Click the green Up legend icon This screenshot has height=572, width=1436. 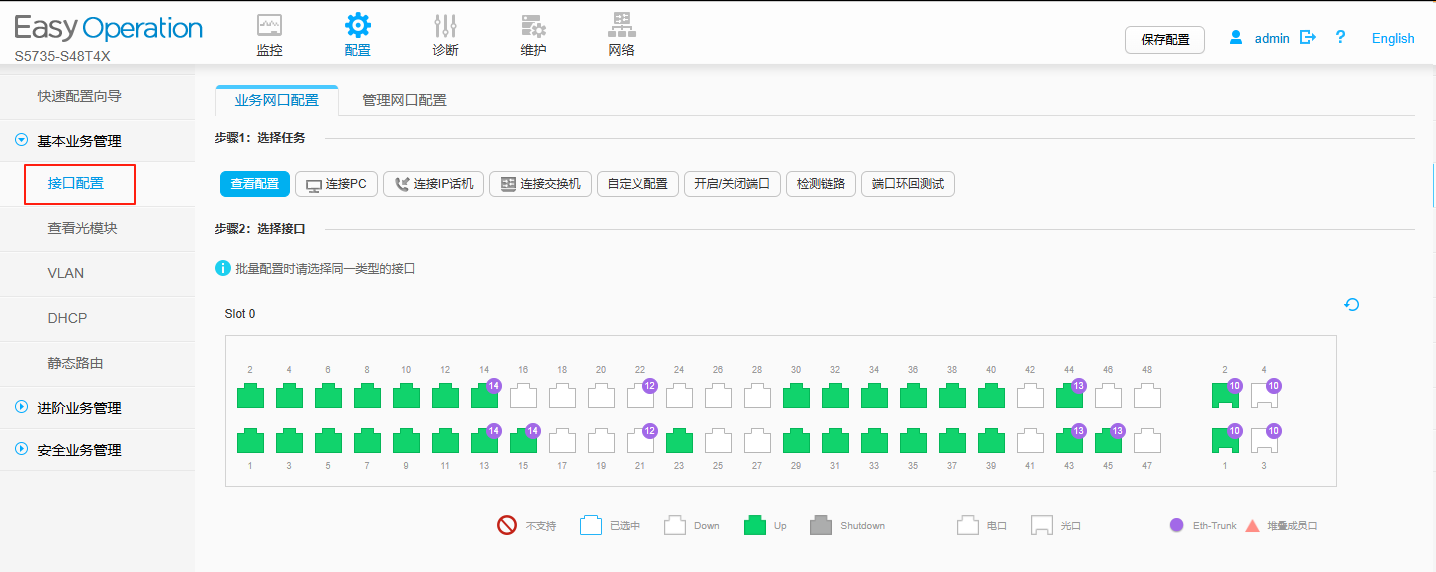755,525
